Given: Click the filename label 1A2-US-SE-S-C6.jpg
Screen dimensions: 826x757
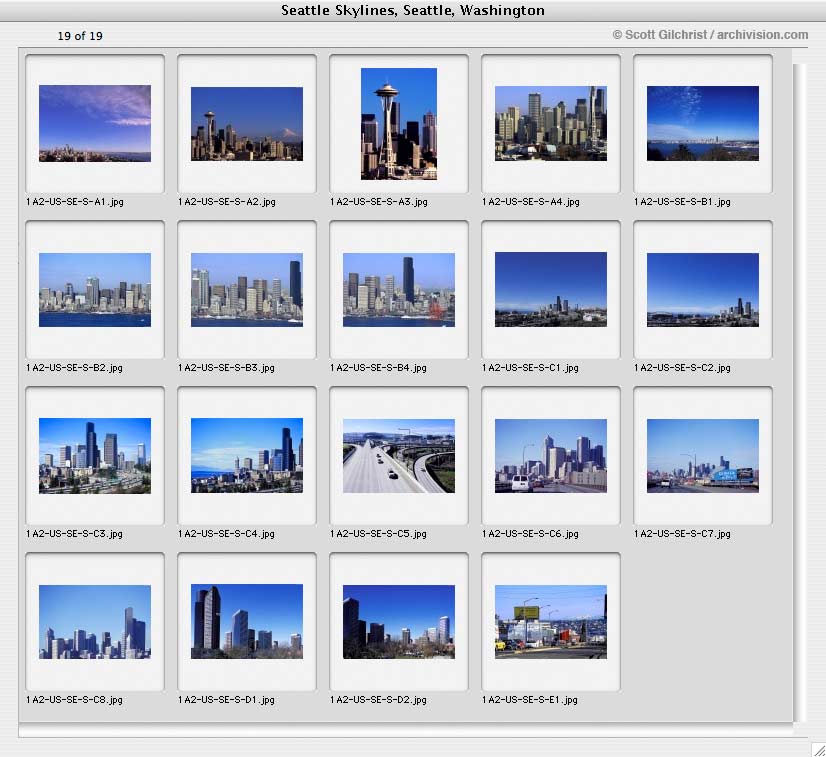Looking at the screenshot, I should coord(530,534).
